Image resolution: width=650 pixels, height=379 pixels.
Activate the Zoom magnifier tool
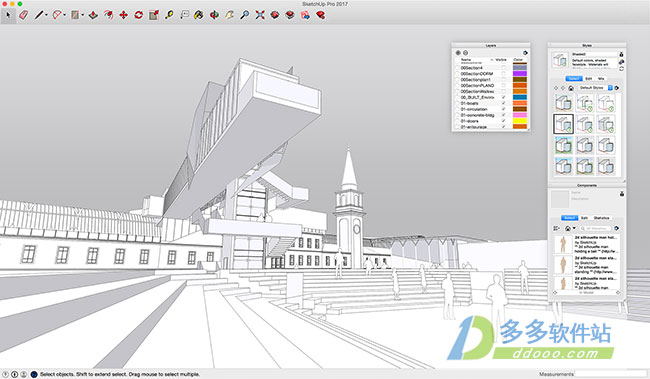[245, 15]
